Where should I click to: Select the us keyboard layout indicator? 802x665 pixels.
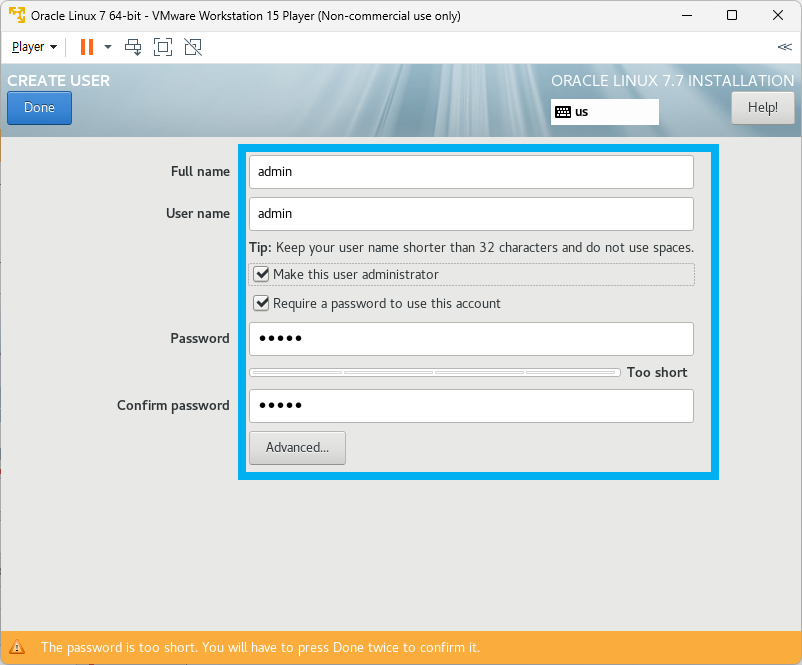click(605, 112)
